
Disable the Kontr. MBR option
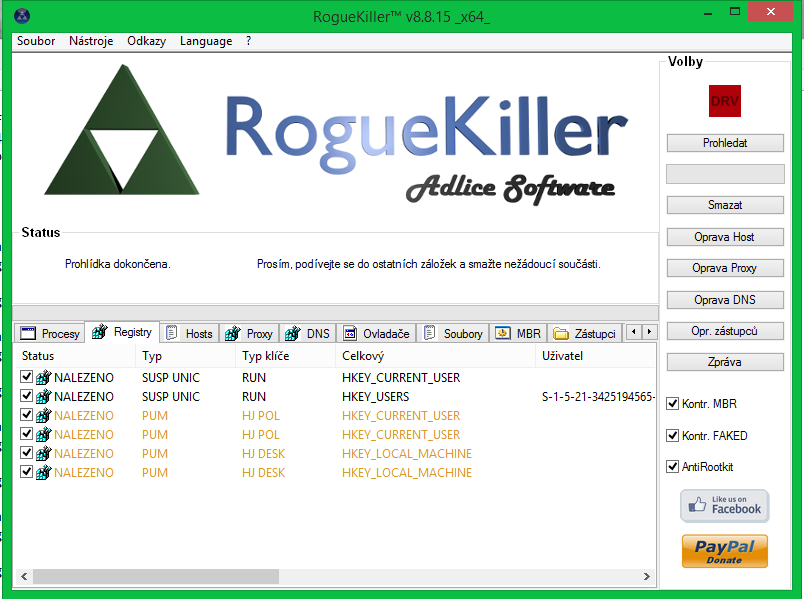point(672,404)
